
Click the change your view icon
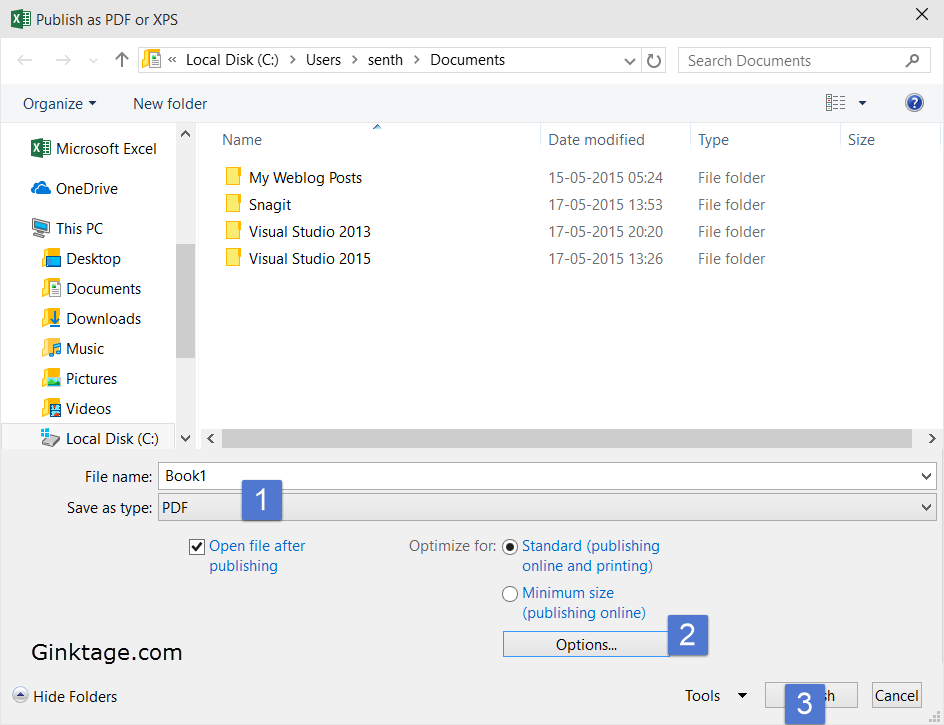pyautogui.click(x=836, y=102)
